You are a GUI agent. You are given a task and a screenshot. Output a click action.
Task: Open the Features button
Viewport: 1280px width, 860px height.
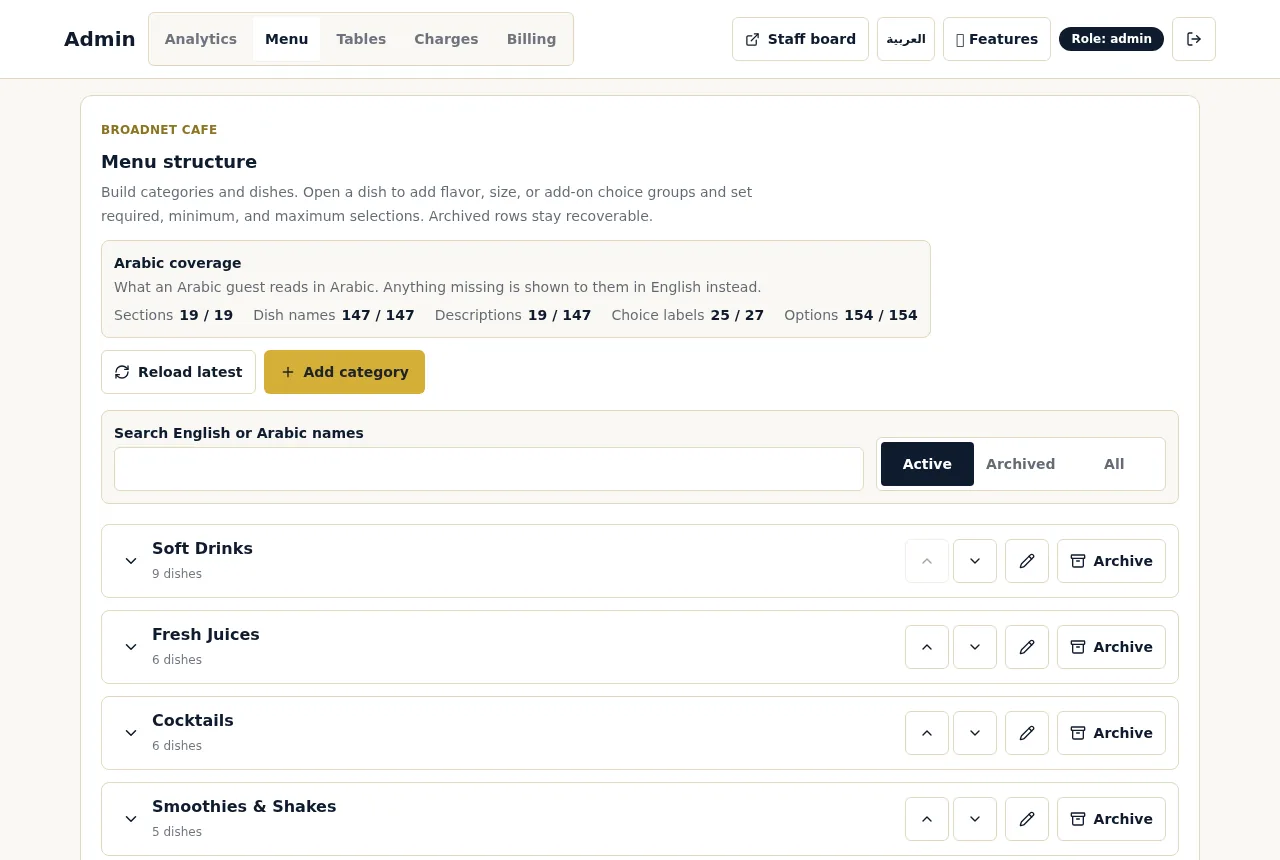pyautogui.click(x=997, y=39)
